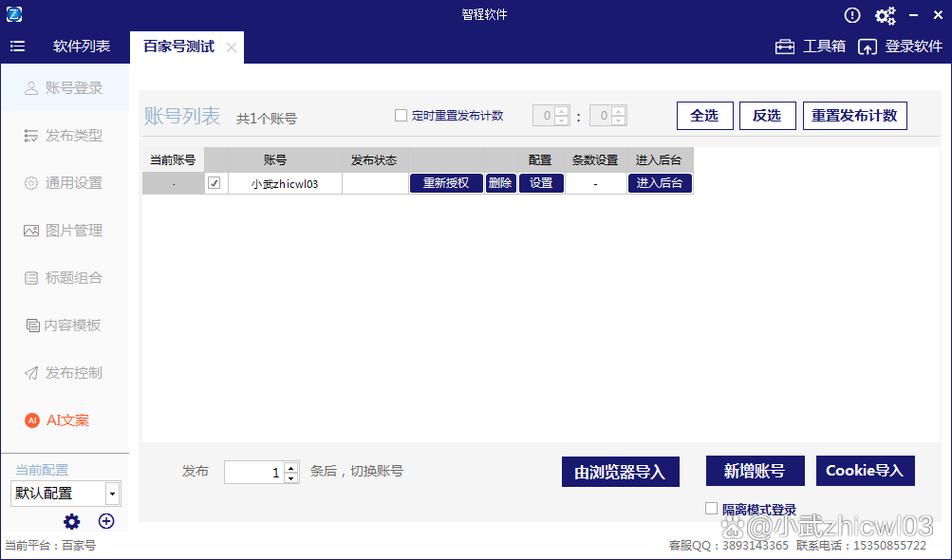Viewport: 952px width, 560px height.
Task: Click the 全选 button
Action: [705, 115]
